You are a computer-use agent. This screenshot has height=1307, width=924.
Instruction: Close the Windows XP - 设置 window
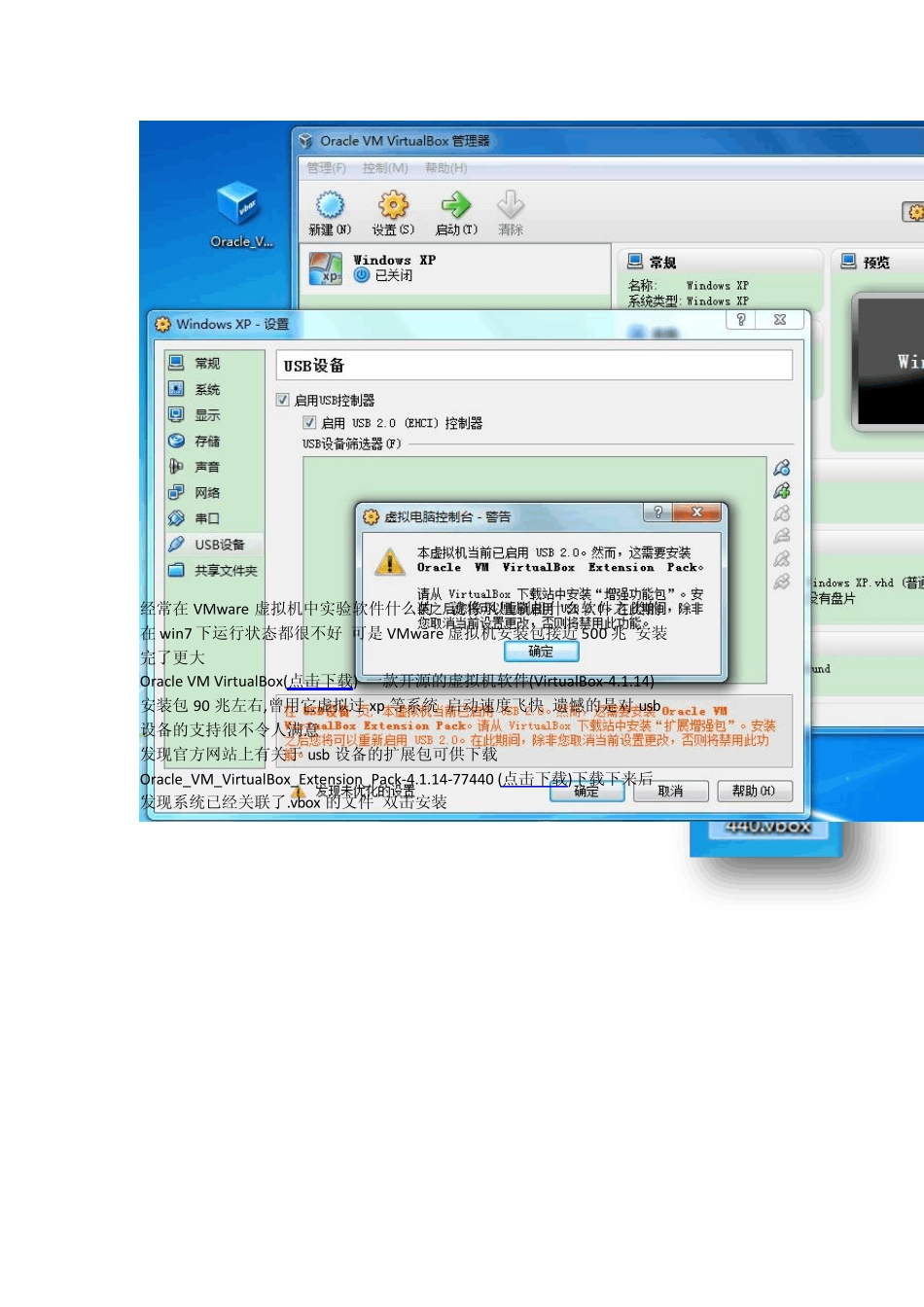780,319
